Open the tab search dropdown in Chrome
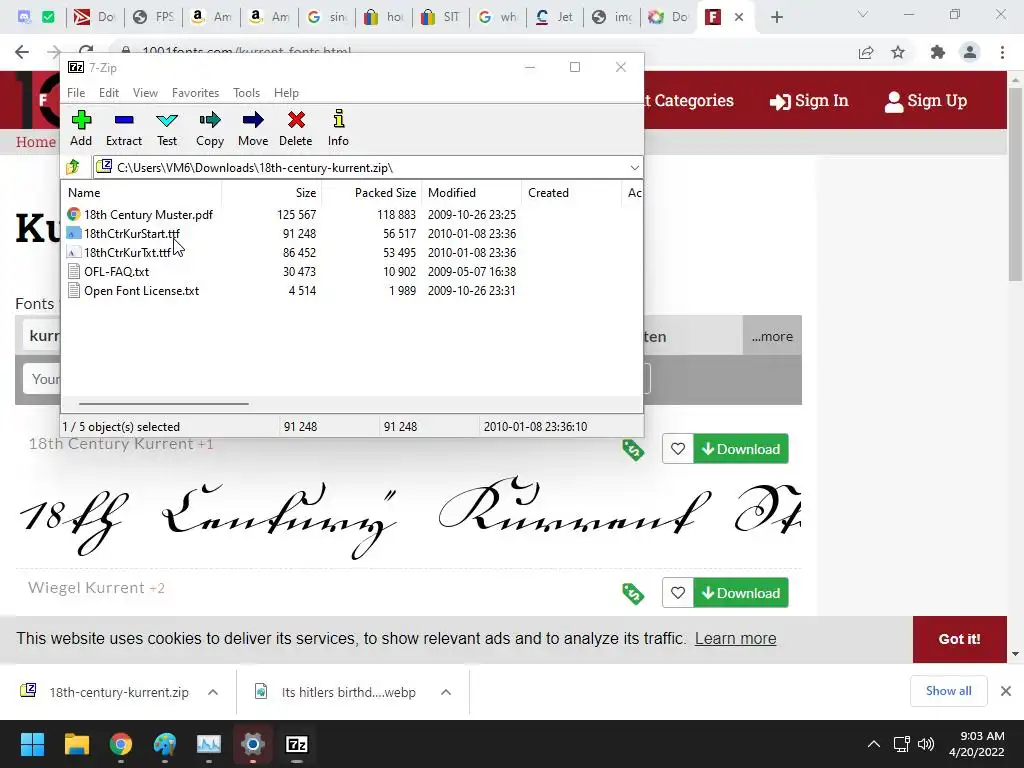This screenshot has height=768, width=1024. [863, 14]
